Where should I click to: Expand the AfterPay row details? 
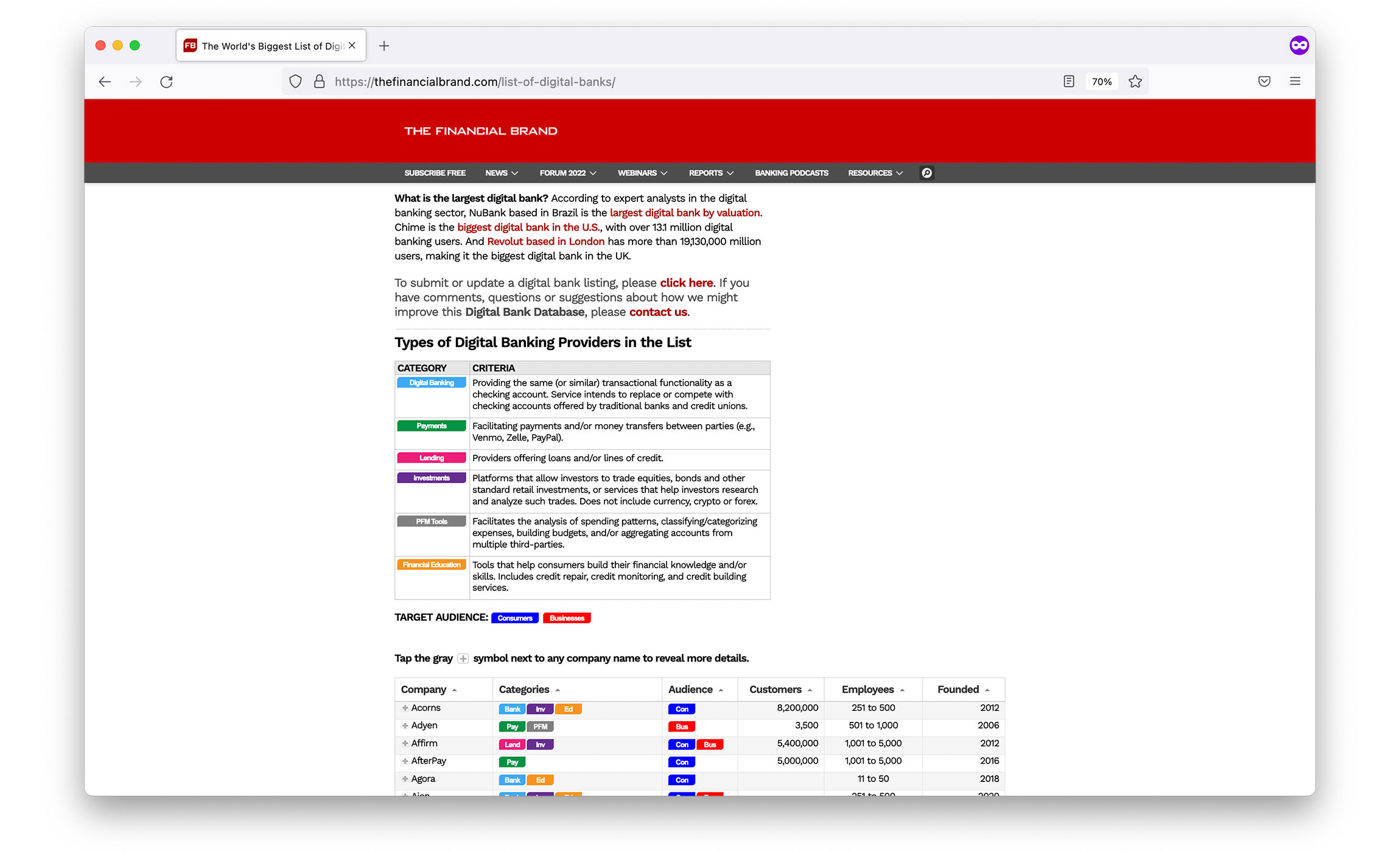(405, 761)
